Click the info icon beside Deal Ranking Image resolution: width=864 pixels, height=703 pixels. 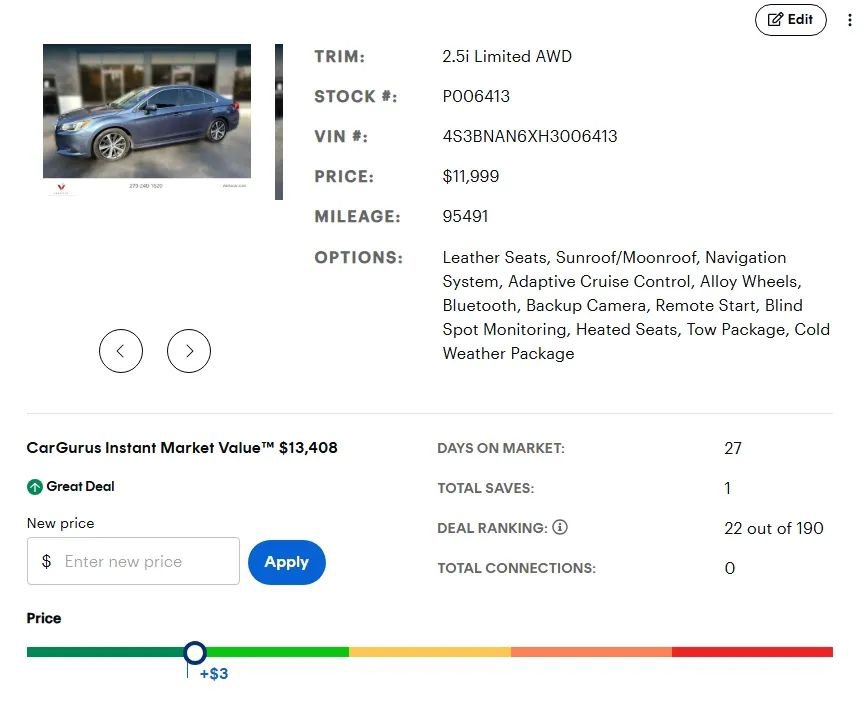coord(560,528)
